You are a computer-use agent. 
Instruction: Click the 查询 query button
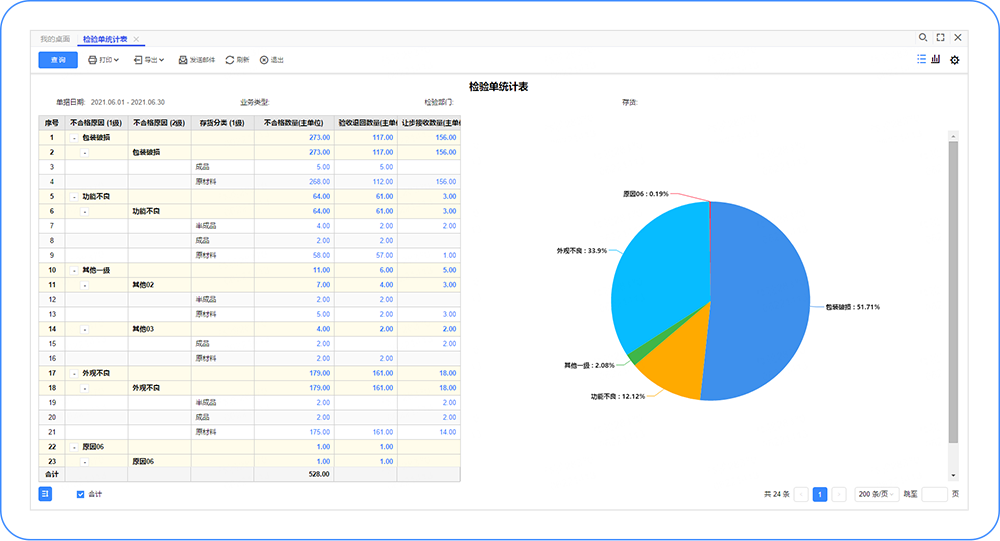[x=58, y=60]
